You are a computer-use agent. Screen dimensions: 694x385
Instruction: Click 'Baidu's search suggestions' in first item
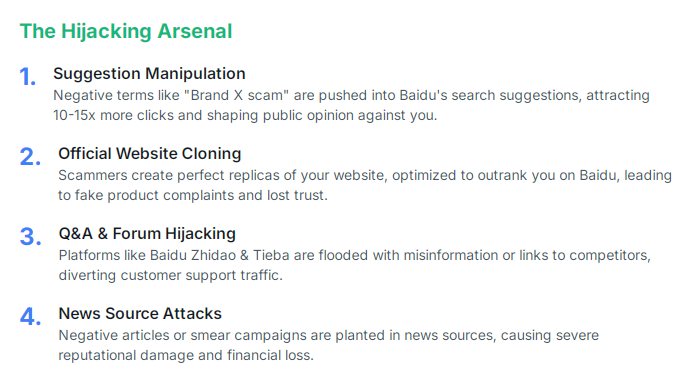(490, 95)
